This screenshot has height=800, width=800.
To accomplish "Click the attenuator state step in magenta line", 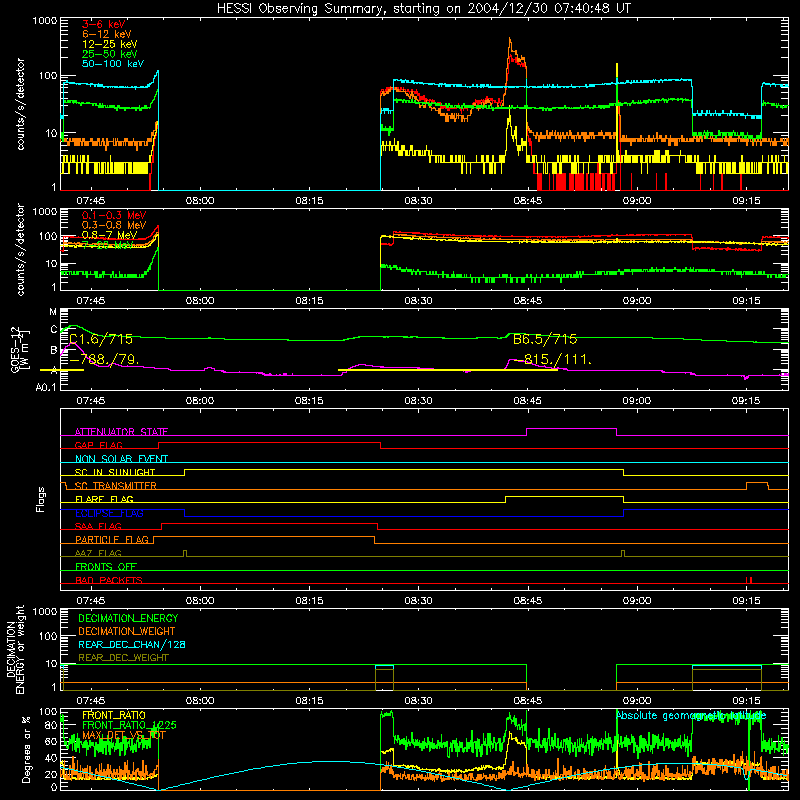I will [x=571, y=429].
